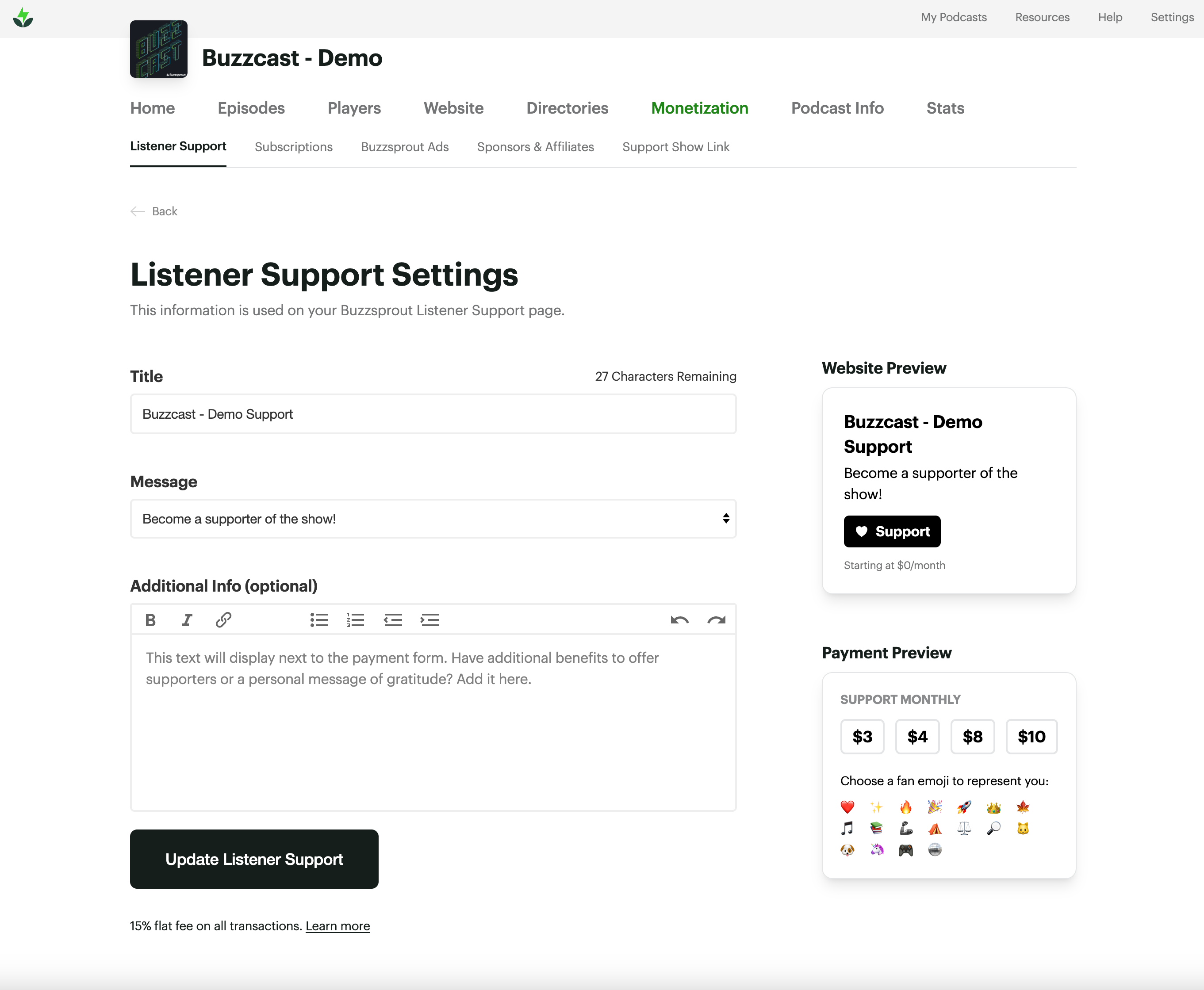The height and width of the screenshot is (990, 1204).
Task: Open the Learn more link
Action: pyautogui.click(x=337, y=926)
